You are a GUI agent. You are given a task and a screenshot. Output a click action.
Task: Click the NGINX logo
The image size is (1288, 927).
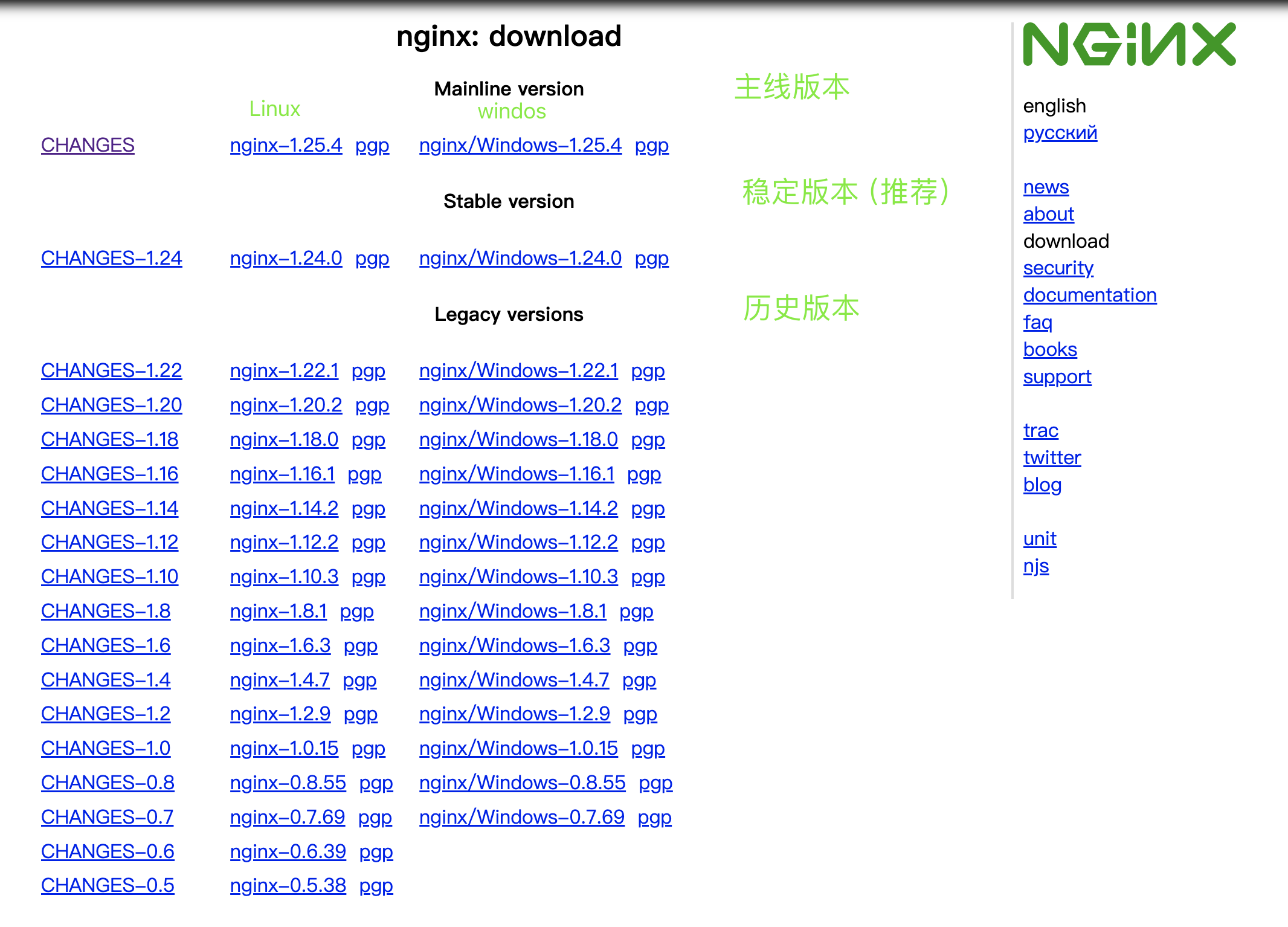click(x=1129, y=44)
